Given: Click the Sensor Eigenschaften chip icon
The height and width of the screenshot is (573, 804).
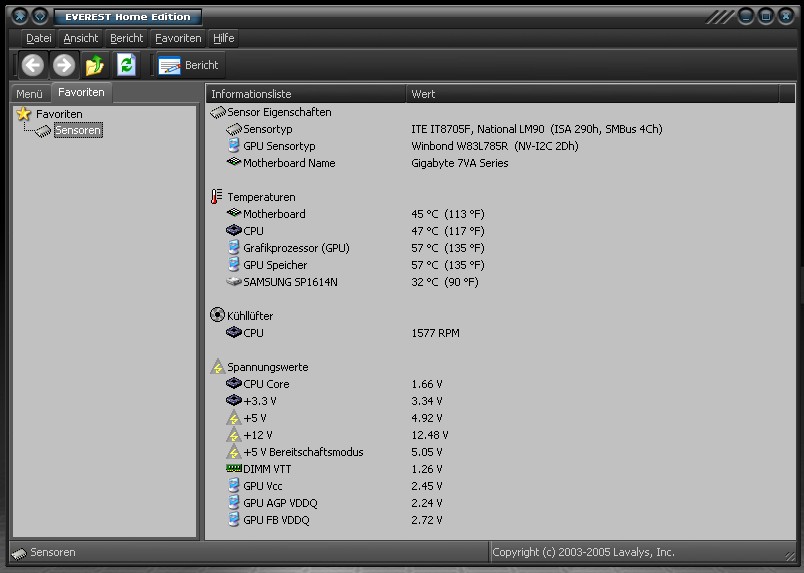Looking at the screenshot, I should pyautogui.click(x=218, y=112).
